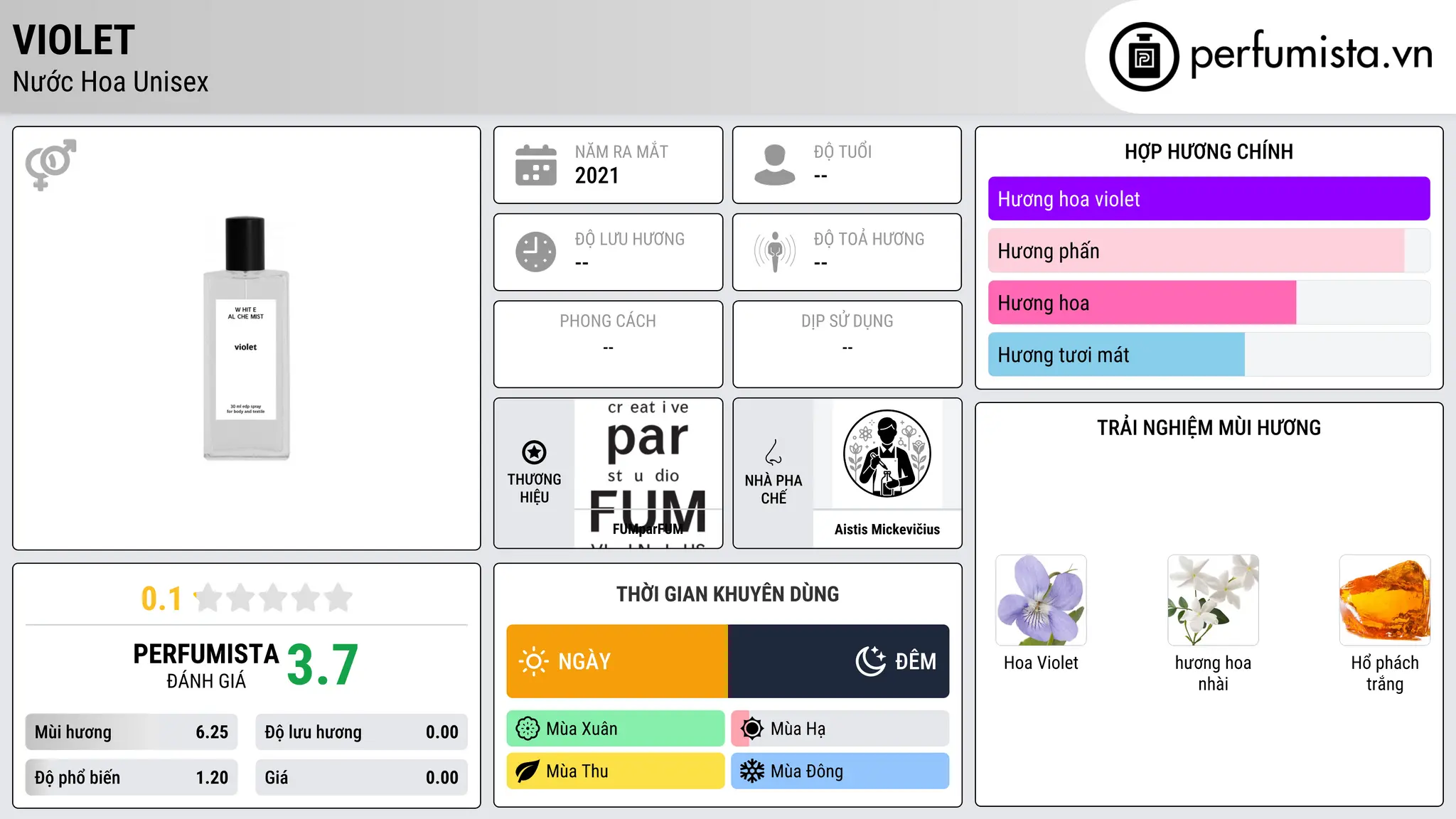Click the TRẢI NGHIỆM MÙI HƯƠNG heading
The height and width of the screenshot is (819, 1456).
1209,428
